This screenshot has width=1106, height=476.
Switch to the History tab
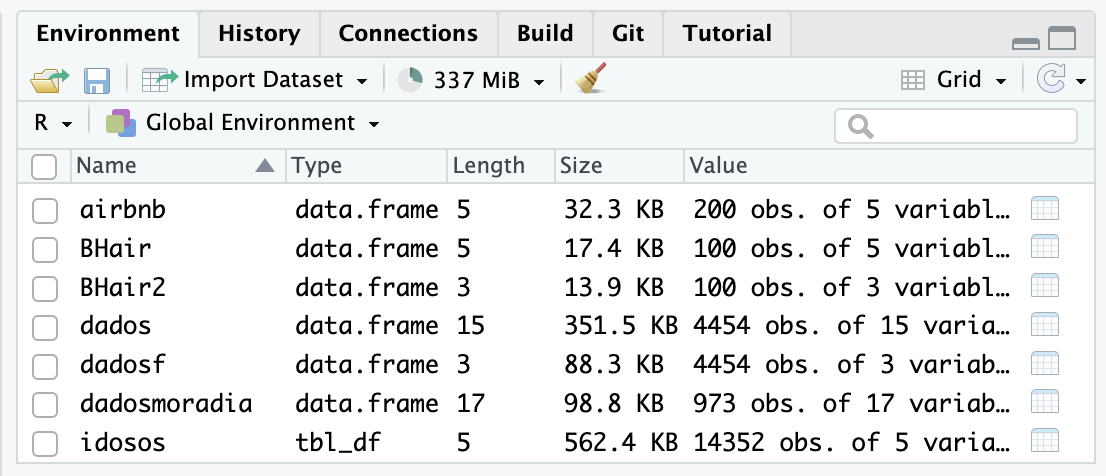point(259,34)
